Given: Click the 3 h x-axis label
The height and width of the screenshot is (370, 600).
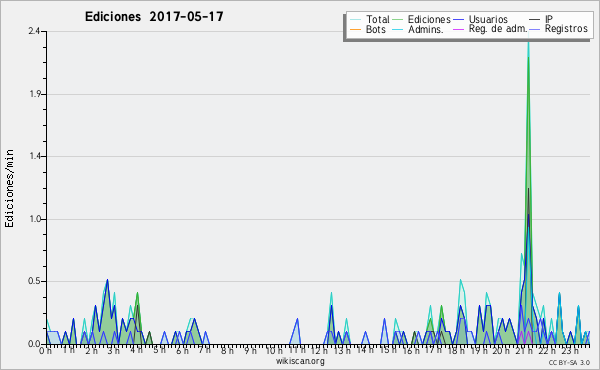Looking at the screenshot, I should point(113,351).
